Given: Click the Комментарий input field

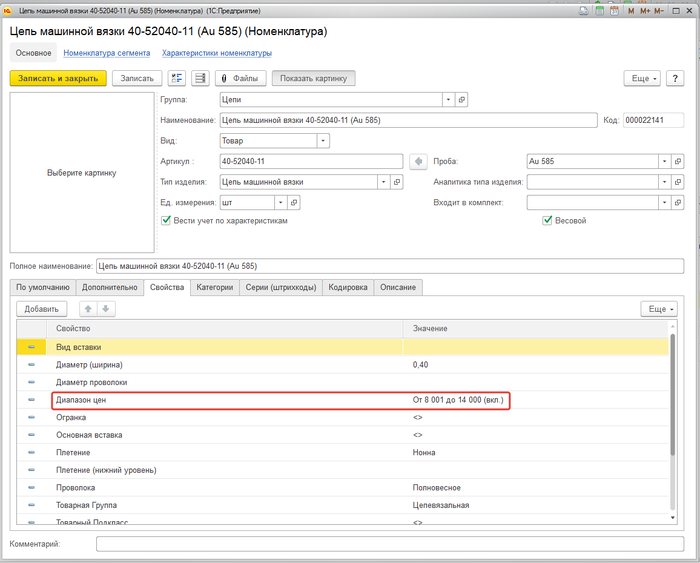Looking at the screenshot, I should pyautogui.click(x=384, y=544).
